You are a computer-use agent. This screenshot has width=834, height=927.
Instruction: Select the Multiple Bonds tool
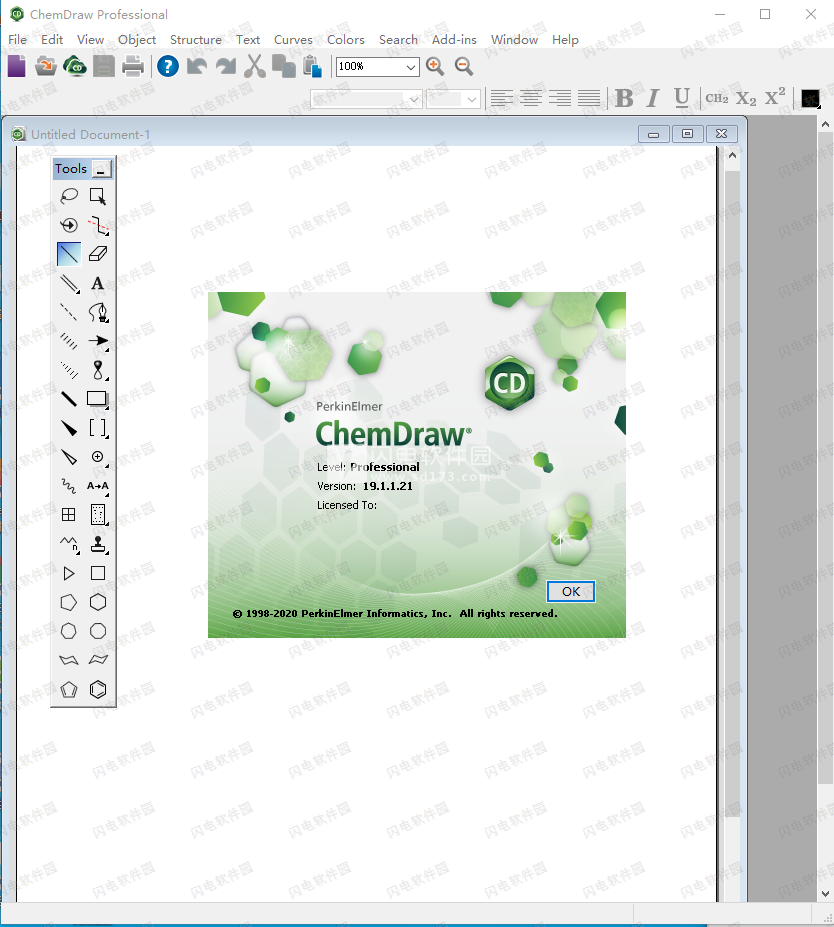pyautogui.click(x=69, y=283)
